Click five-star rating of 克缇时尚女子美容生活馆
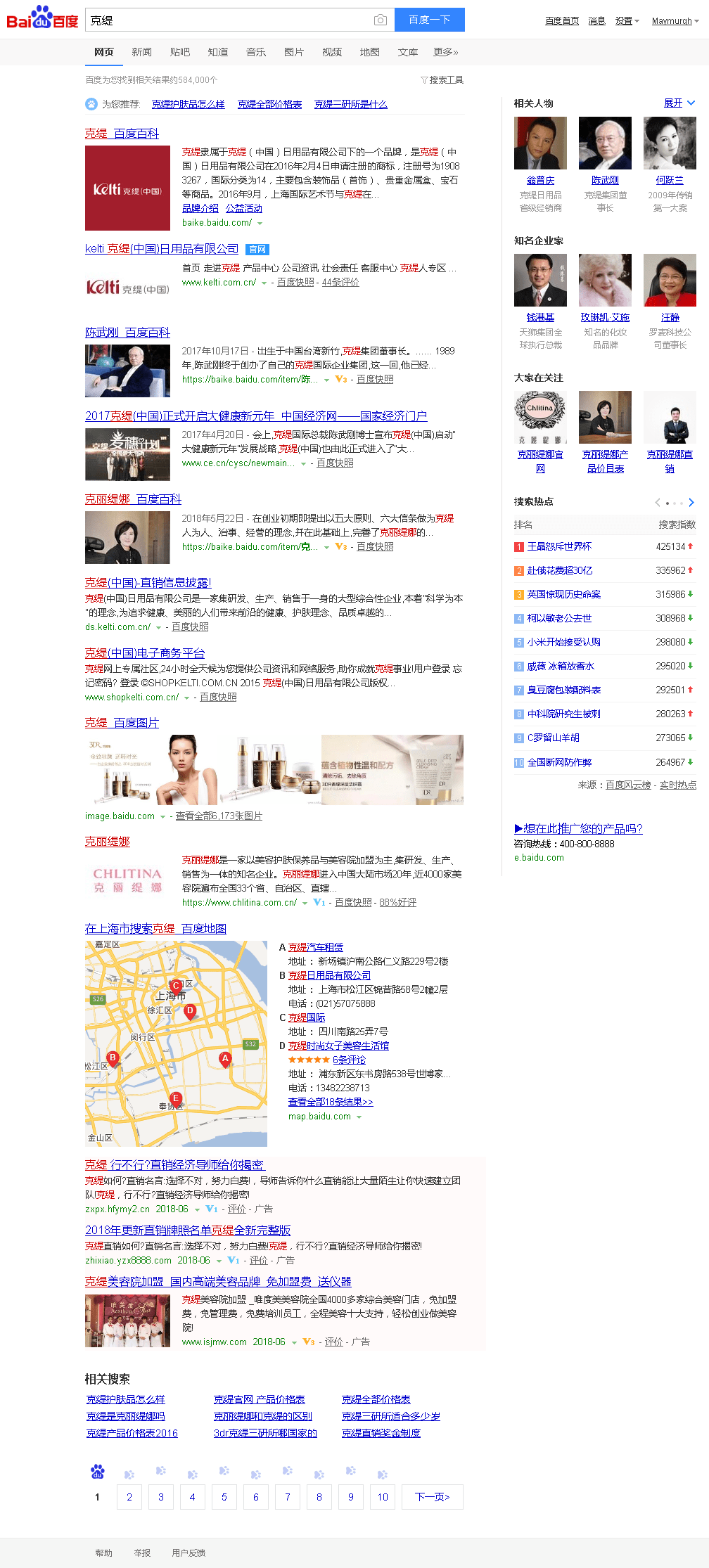Image resolution: width=709 pixels, height=1568 pixels. (309, 1060)
